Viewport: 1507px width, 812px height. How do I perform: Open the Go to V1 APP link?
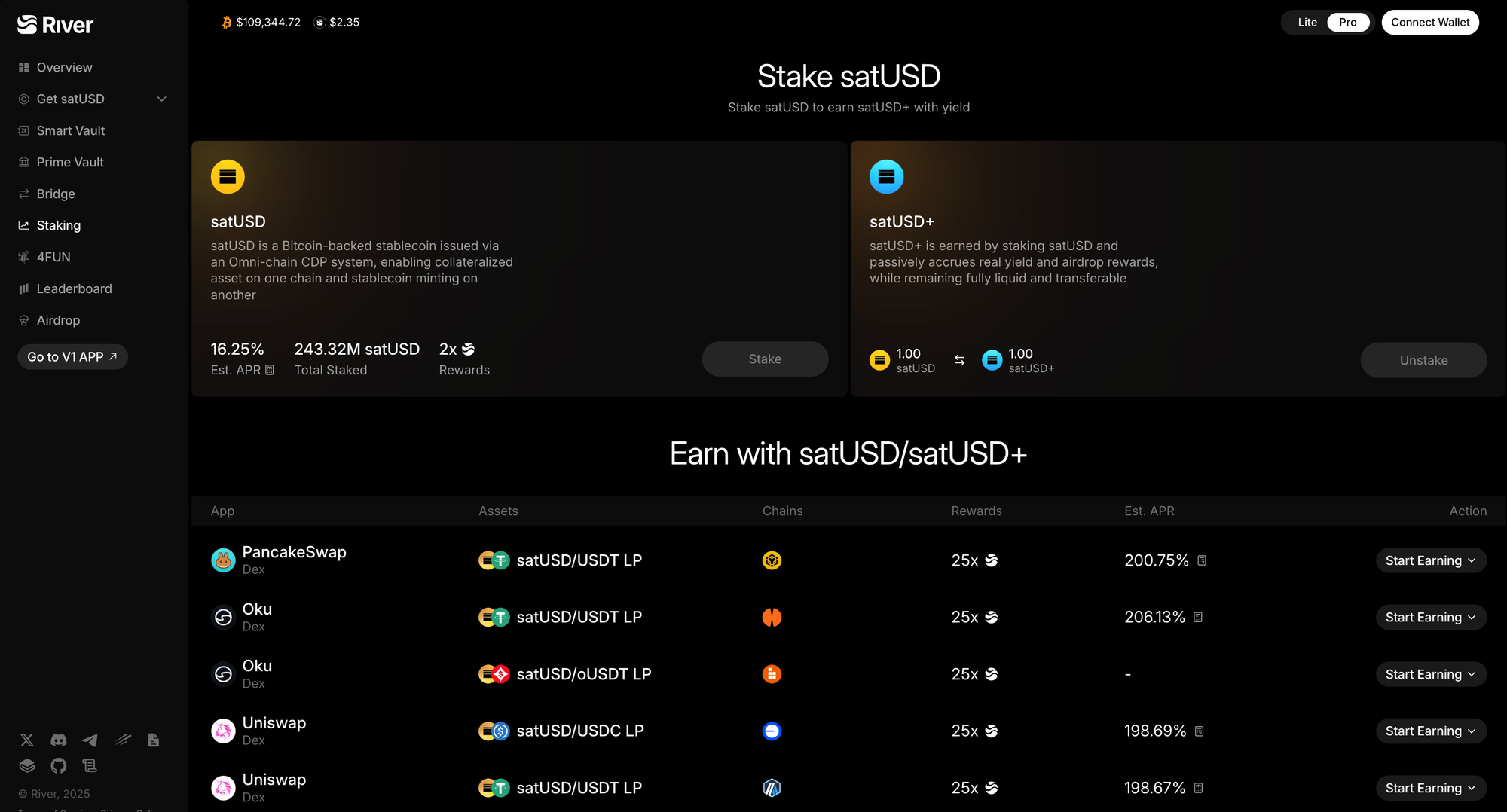(72, 357)
